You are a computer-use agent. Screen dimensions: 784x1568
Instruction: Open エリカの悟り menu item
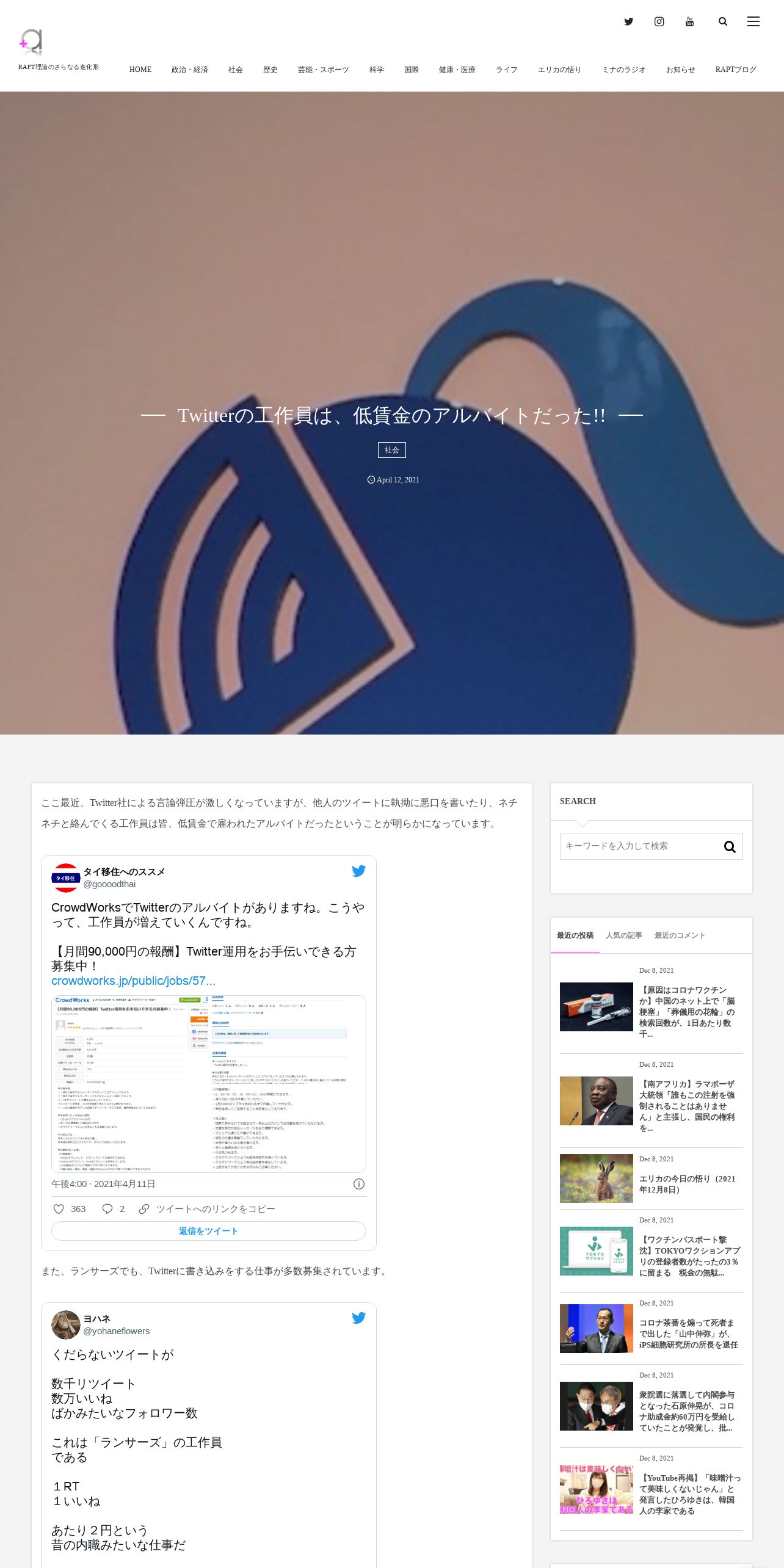[560, 70]
